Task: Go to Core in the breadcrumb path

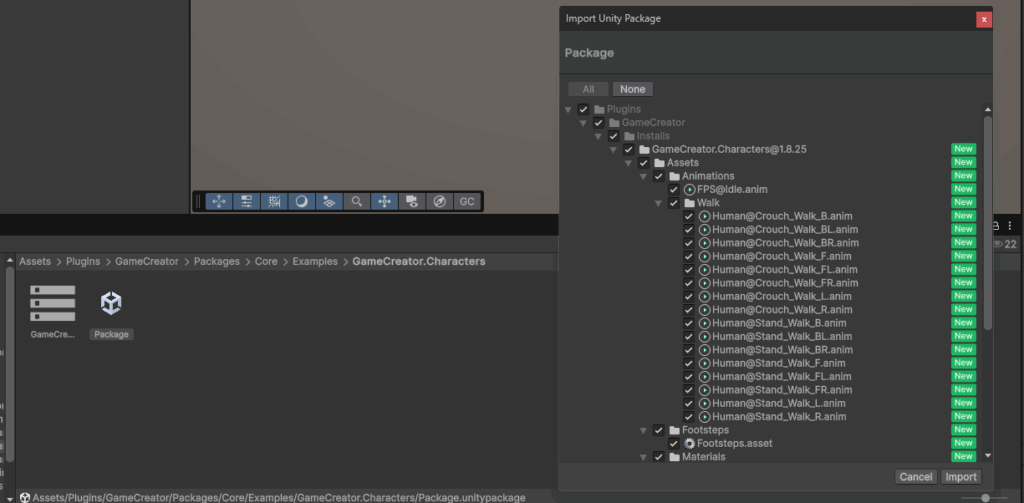Action: coord(266,261)
